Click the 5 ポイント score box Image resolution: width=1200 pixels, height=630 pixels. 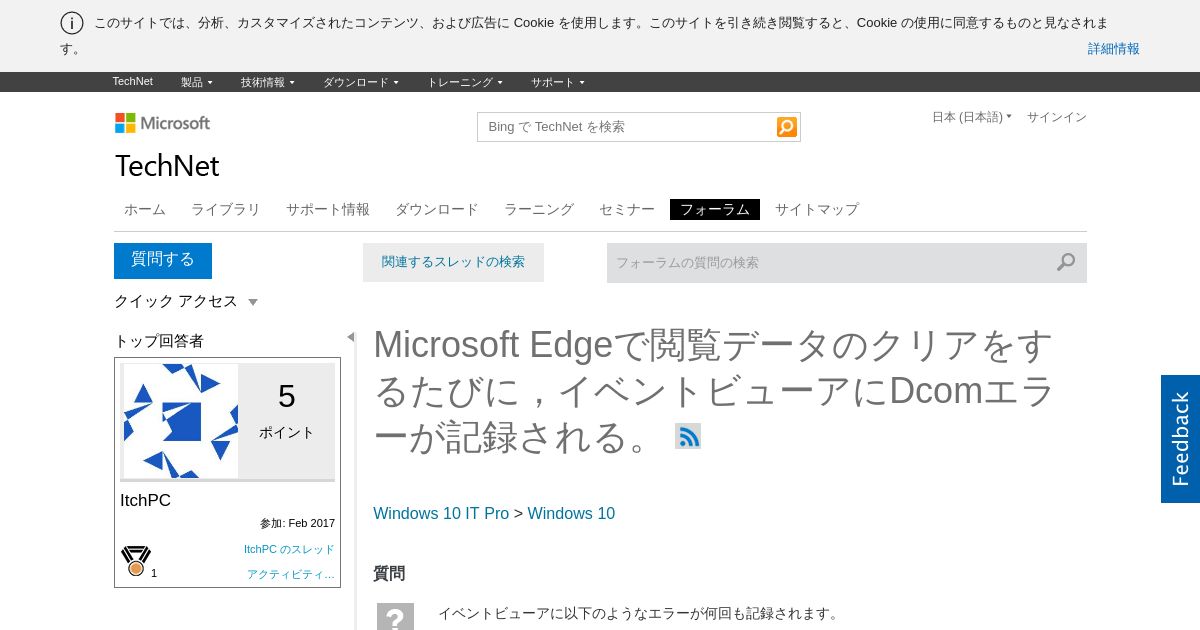286,421
